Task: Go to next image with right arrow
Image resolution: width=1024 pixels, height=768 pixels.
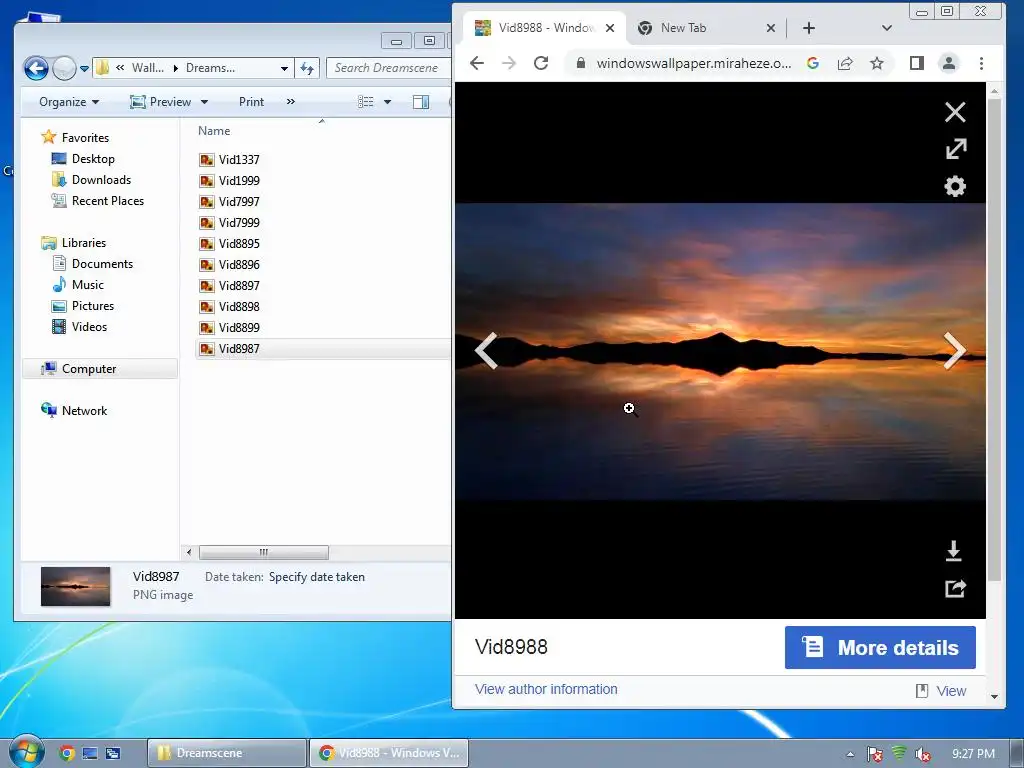Action: tap(955, 351)
